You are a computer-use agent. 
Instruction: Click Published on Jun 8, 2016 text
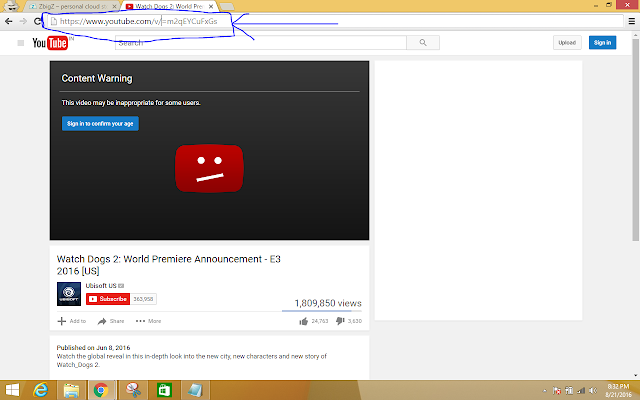coord(93,348)
